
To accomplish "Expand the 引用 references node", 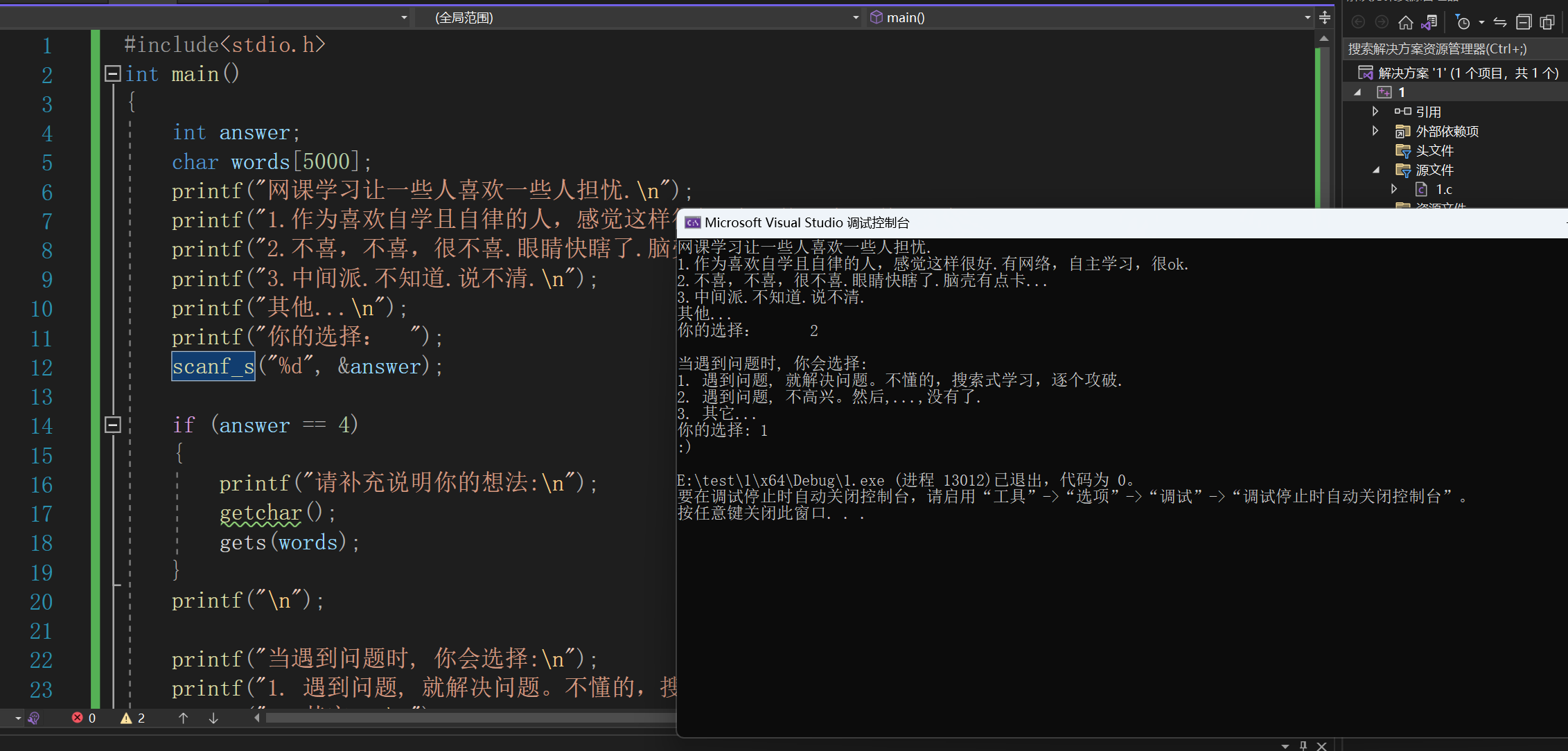I will pyautogui.click(x=1375, y=111).
